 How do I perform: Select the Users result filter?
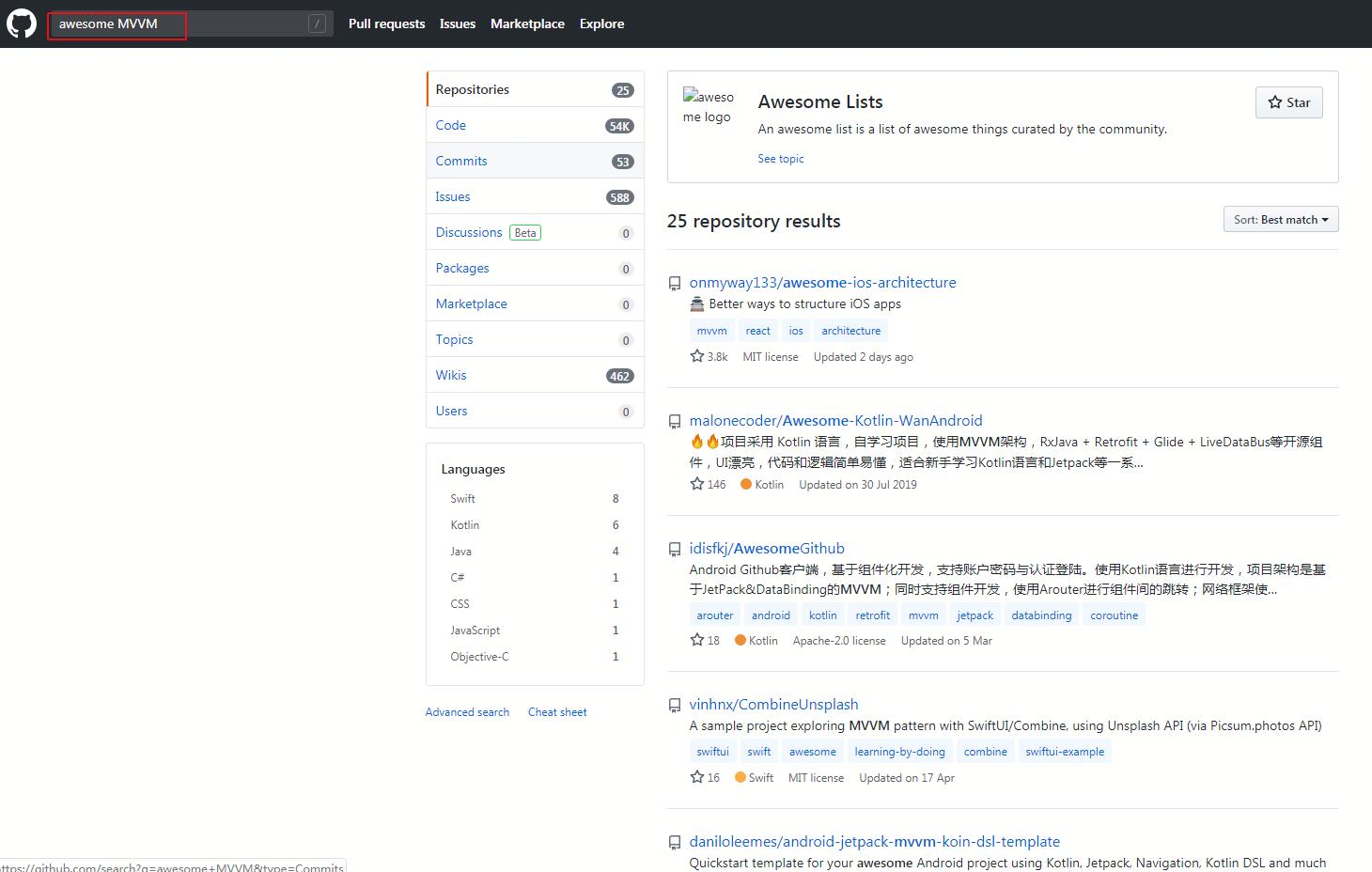(x=535, y=411)
